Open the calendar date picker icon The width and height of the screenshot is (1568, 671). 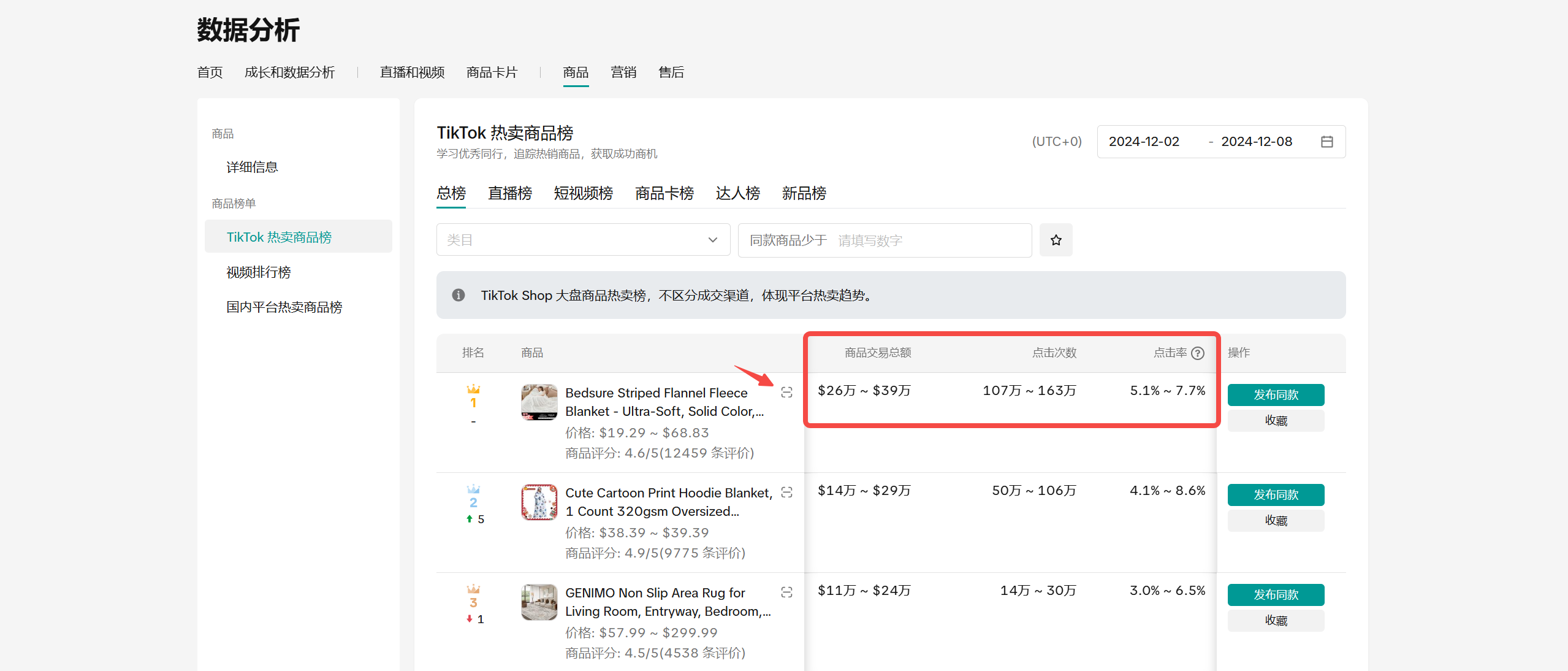pyautogui.click(x=1326, y=142)
